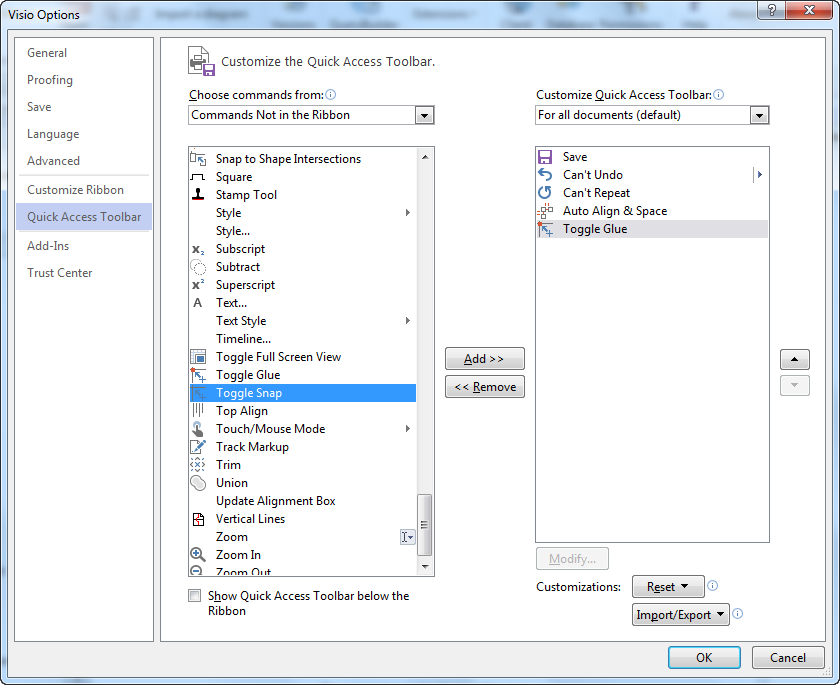Click the Can't Repeat icon

545,192
